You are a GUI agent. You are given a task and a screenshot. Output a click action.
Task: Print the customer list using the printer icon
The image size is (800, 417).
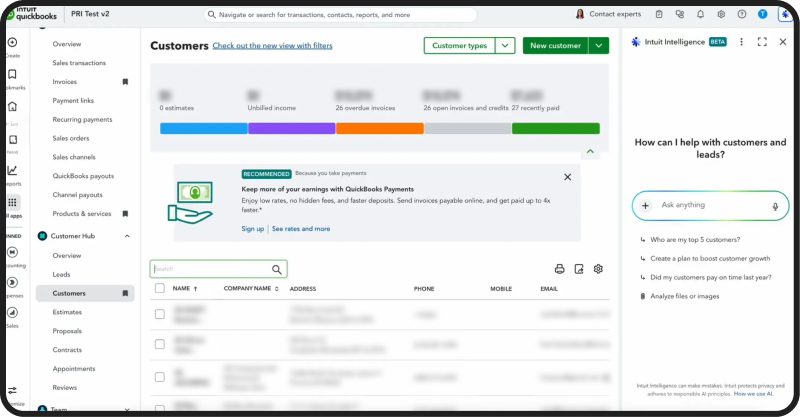coord(560,269)
